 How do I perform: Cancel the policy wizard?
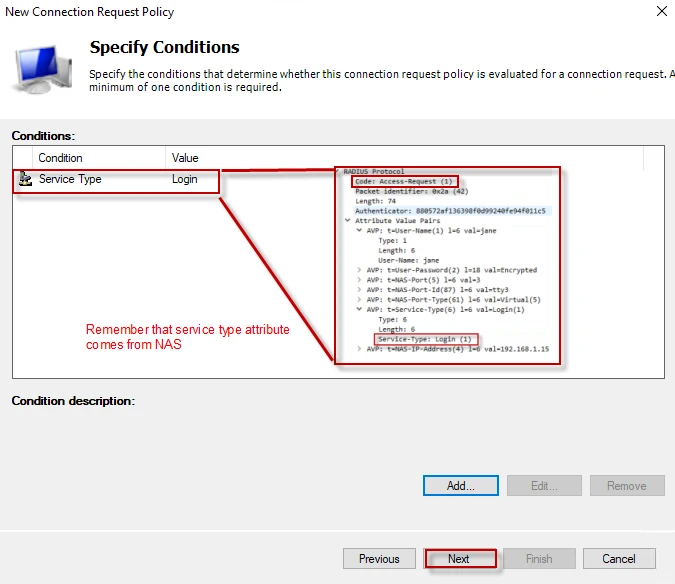[619, 559]
